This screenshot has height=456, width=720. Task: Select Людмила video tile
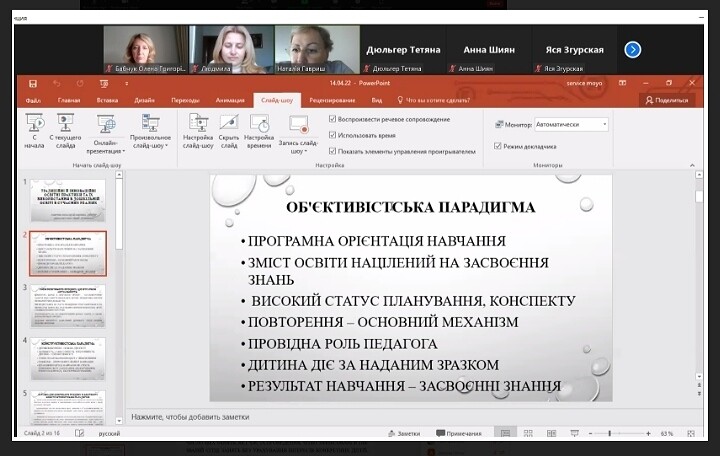pos(231,50)
